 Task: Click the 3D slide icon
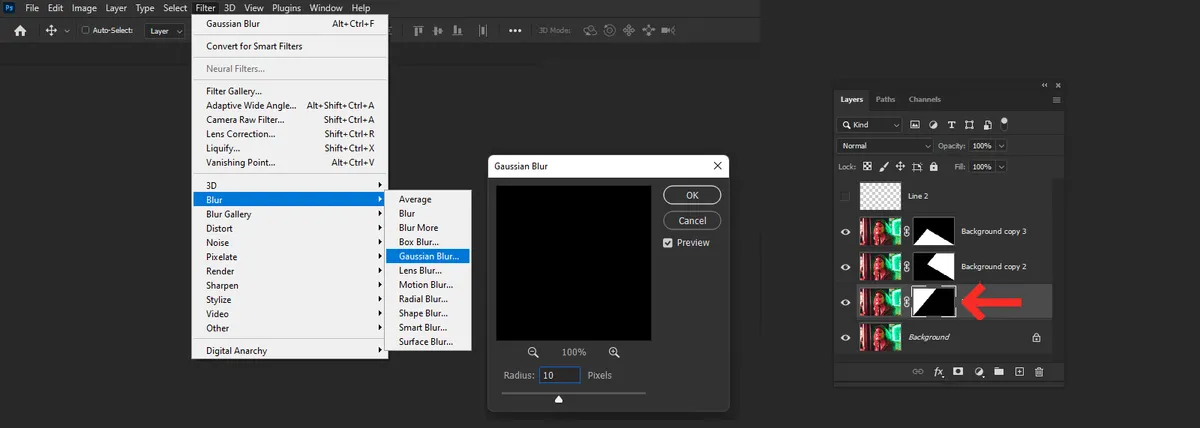[x=647, y=31]
